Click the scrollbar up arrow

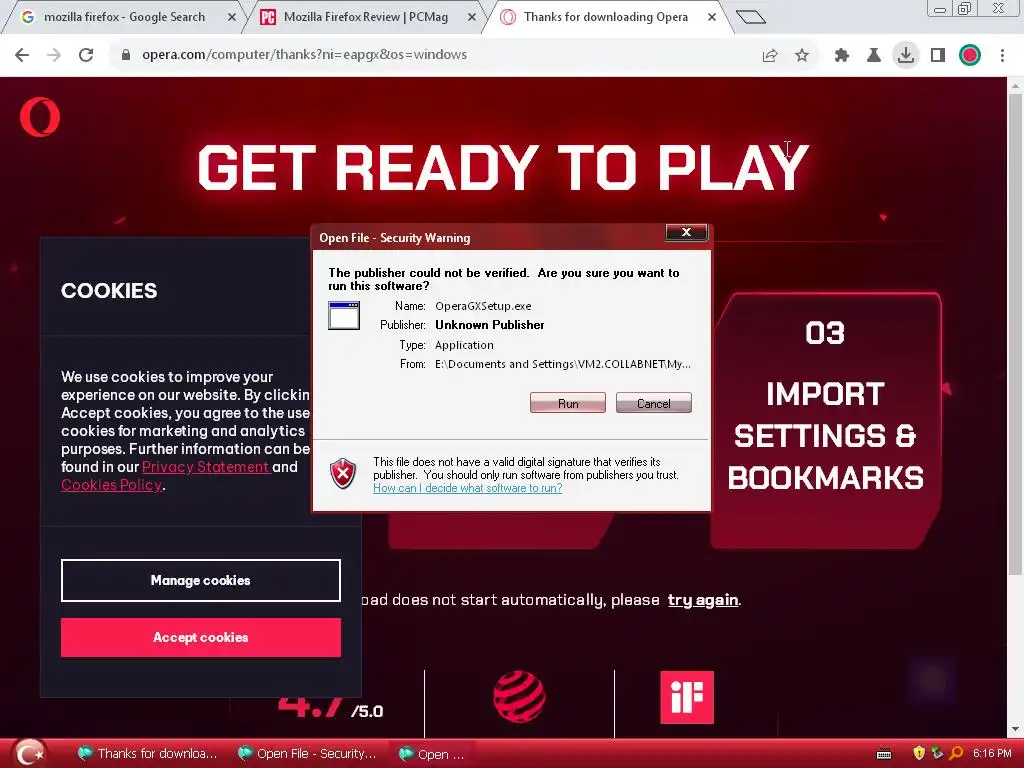[x=1016, y=86]
